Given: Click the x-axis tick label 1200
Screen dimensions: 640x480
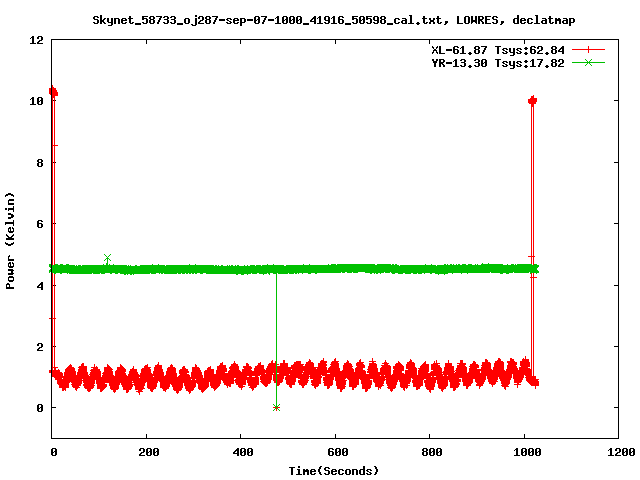Looking at the screenshot, I should click(x=621, y=452).
